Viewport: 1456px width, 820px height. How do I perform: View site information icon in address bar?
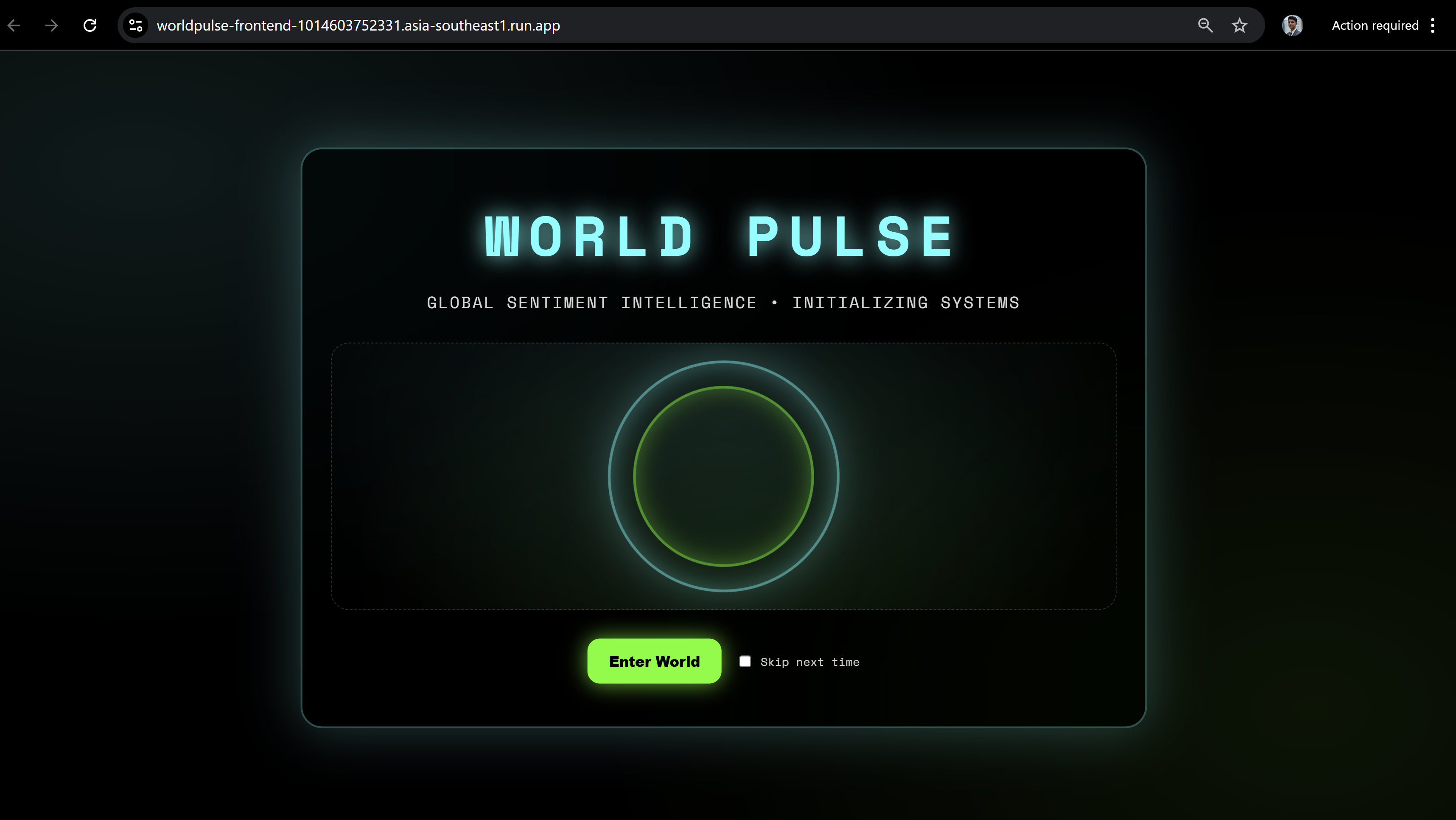coord(136,25)
